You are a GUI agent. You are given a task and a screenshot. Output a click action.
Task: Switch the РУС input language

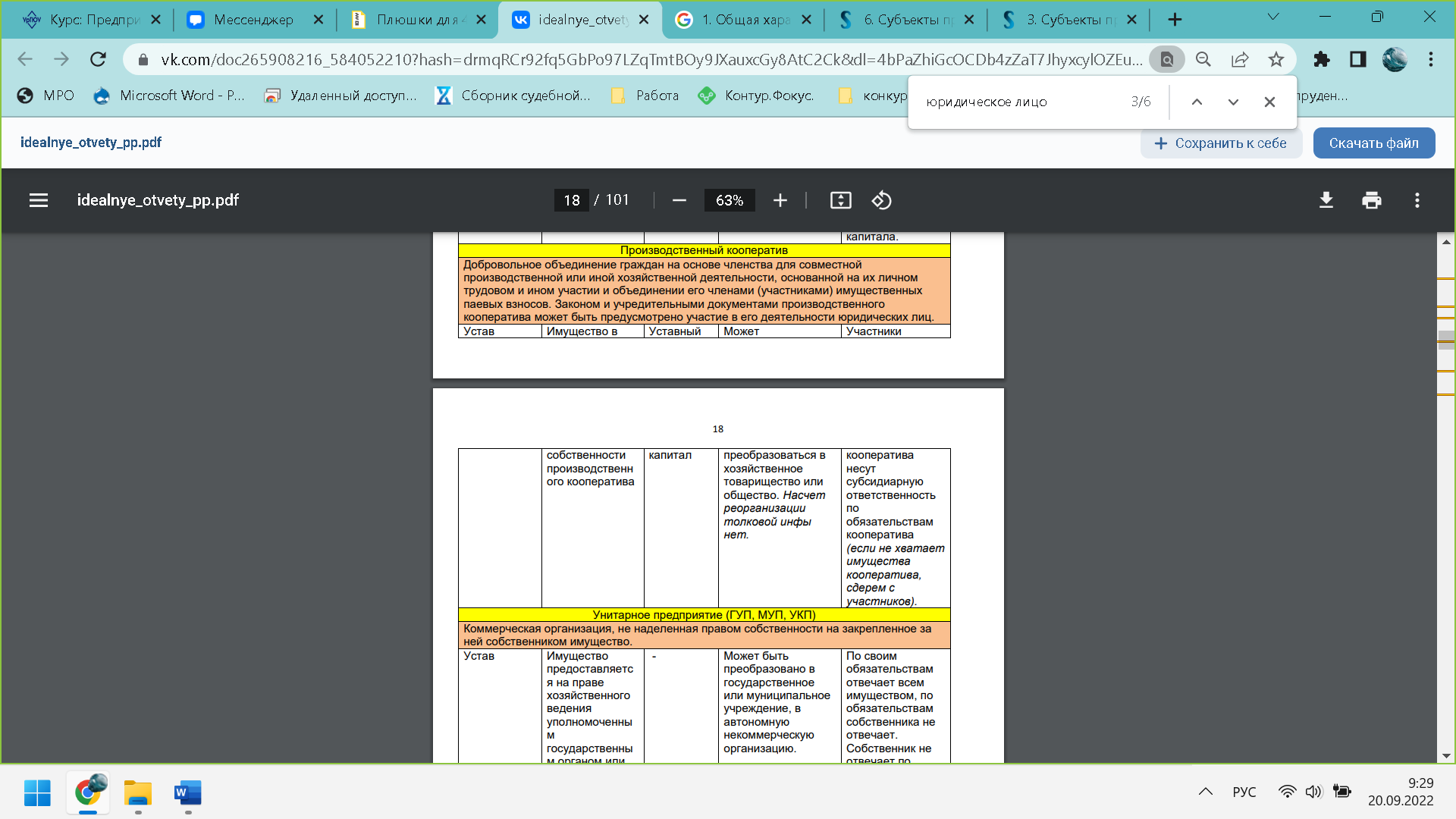click(x=1244, y=792)
